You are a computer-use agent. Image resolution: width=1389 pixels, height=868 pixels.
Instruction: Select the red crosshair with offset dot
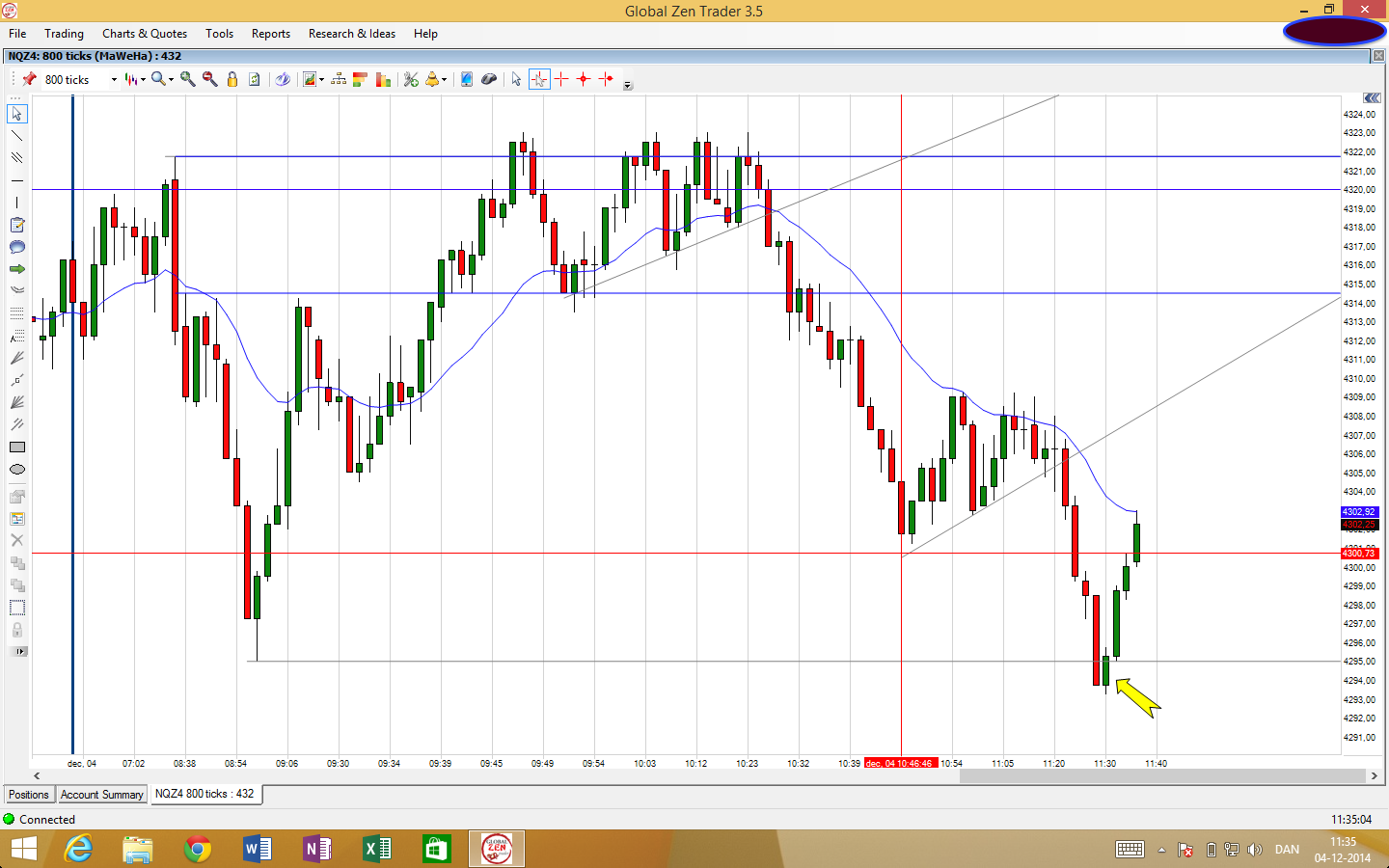click(x=606, y=79)
